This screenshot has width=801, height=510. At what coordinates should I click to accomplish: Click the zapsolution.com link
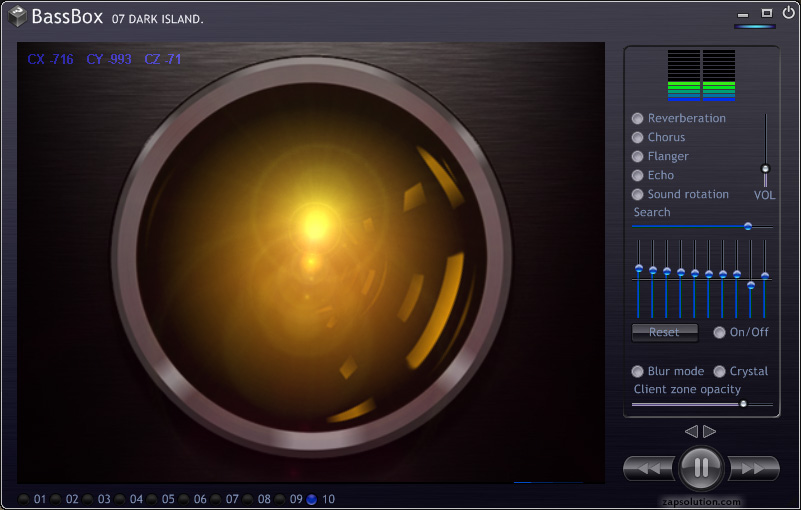701,502
